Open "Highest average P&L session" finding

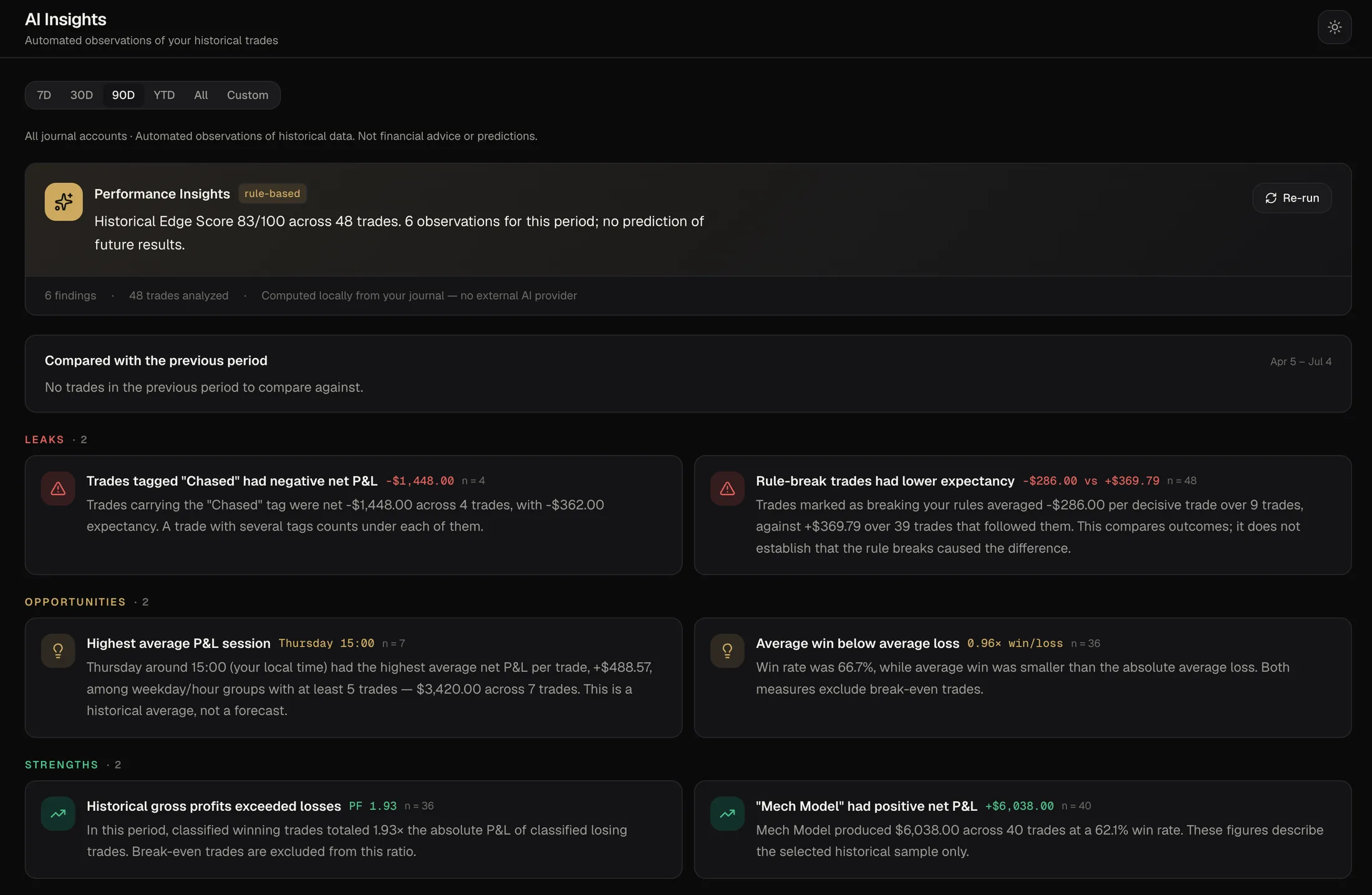click(354, 677)
